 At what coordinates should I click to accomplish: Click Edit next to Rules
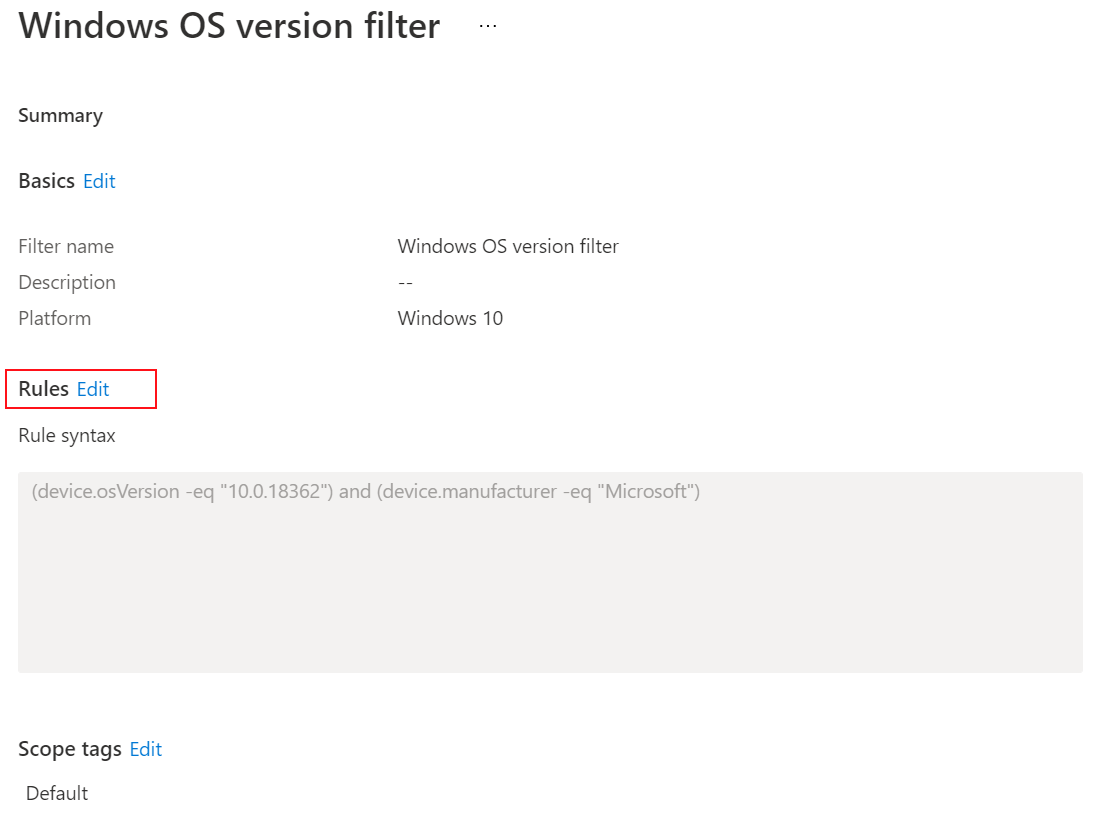point(92,389)
